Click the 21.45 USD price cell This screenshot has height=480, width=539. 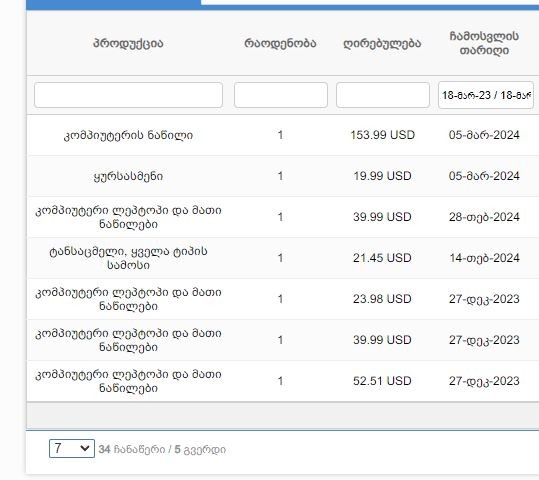tap(382, 258)
